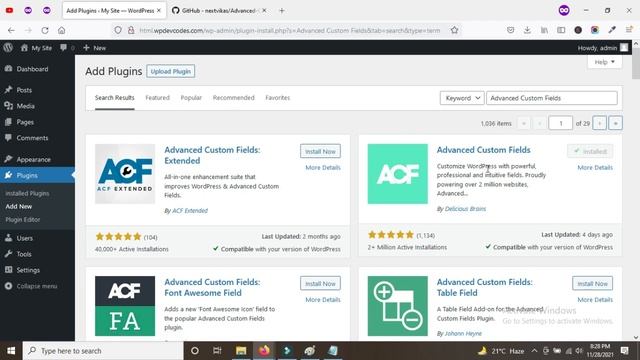The width and height of the screenshot is (640, 360).
Task: Open the Windows Start menu
Action: [11, 351]
